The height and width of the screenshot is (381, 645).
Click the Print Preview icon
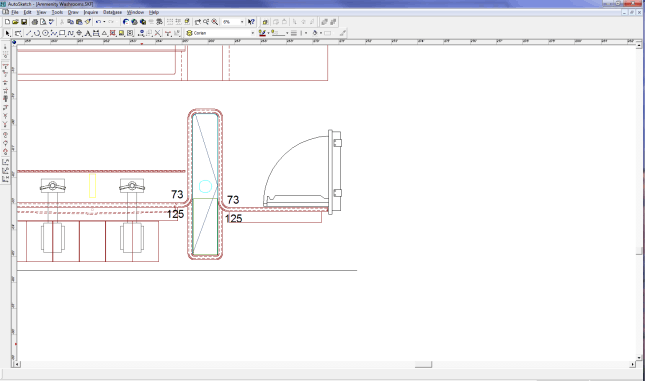tap(43, 22)
